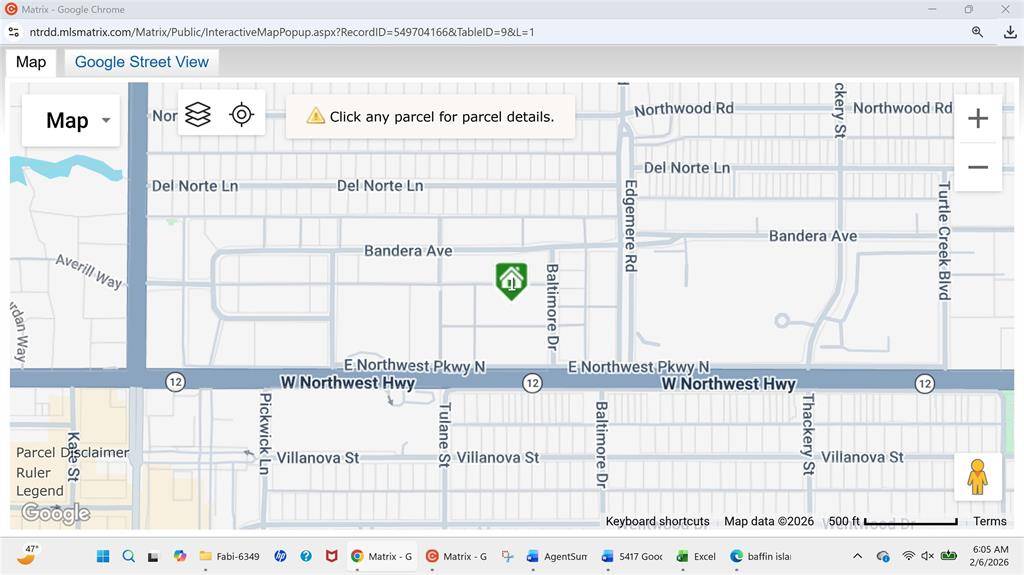1024x575 pixels.
Task: Click the locate/crosshair target icon
Action: click(241, 115)
